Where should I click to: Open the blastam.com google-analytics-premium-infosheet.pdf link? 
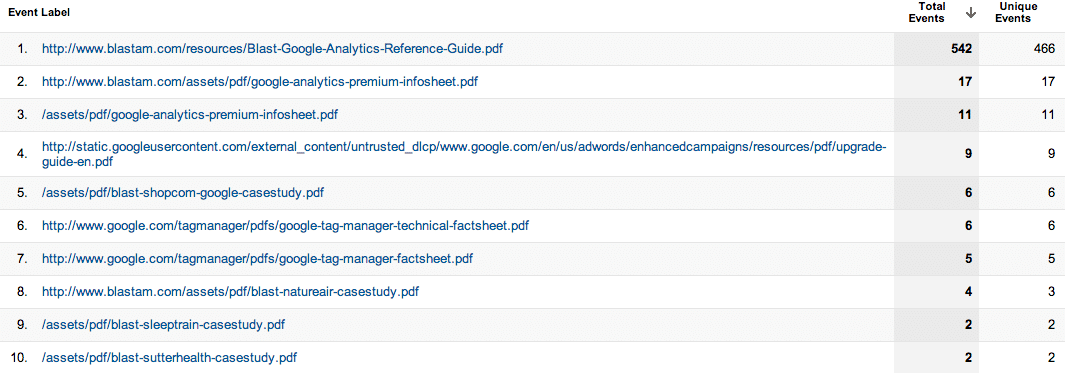pos(259,82)
